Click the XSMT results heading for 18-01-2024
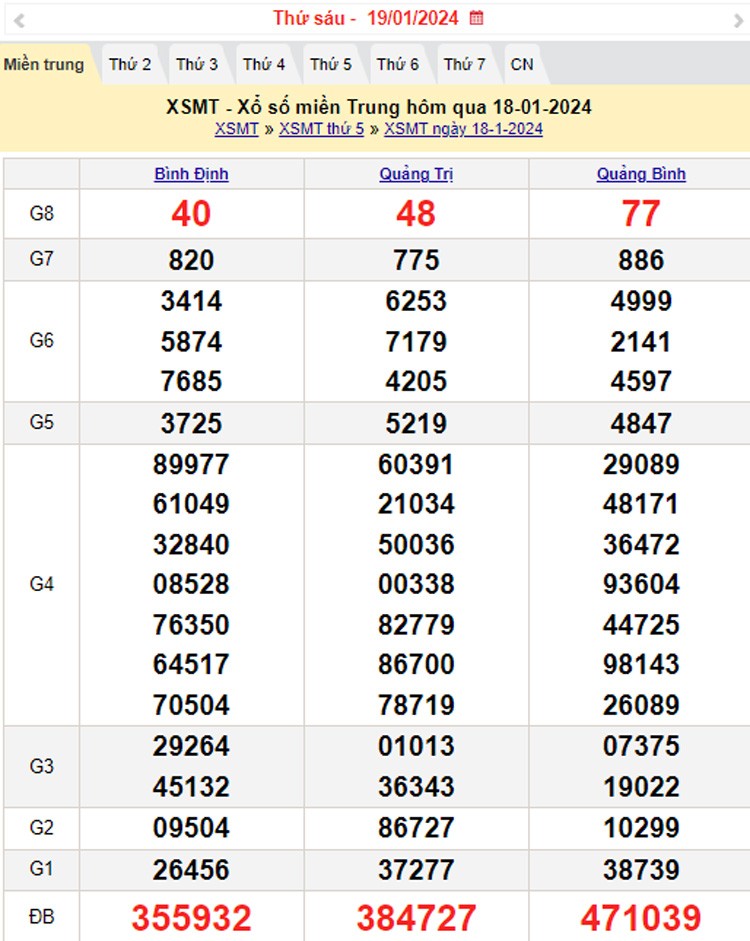Viewport: 750px width, 941px height. click(x=379, y=108)
